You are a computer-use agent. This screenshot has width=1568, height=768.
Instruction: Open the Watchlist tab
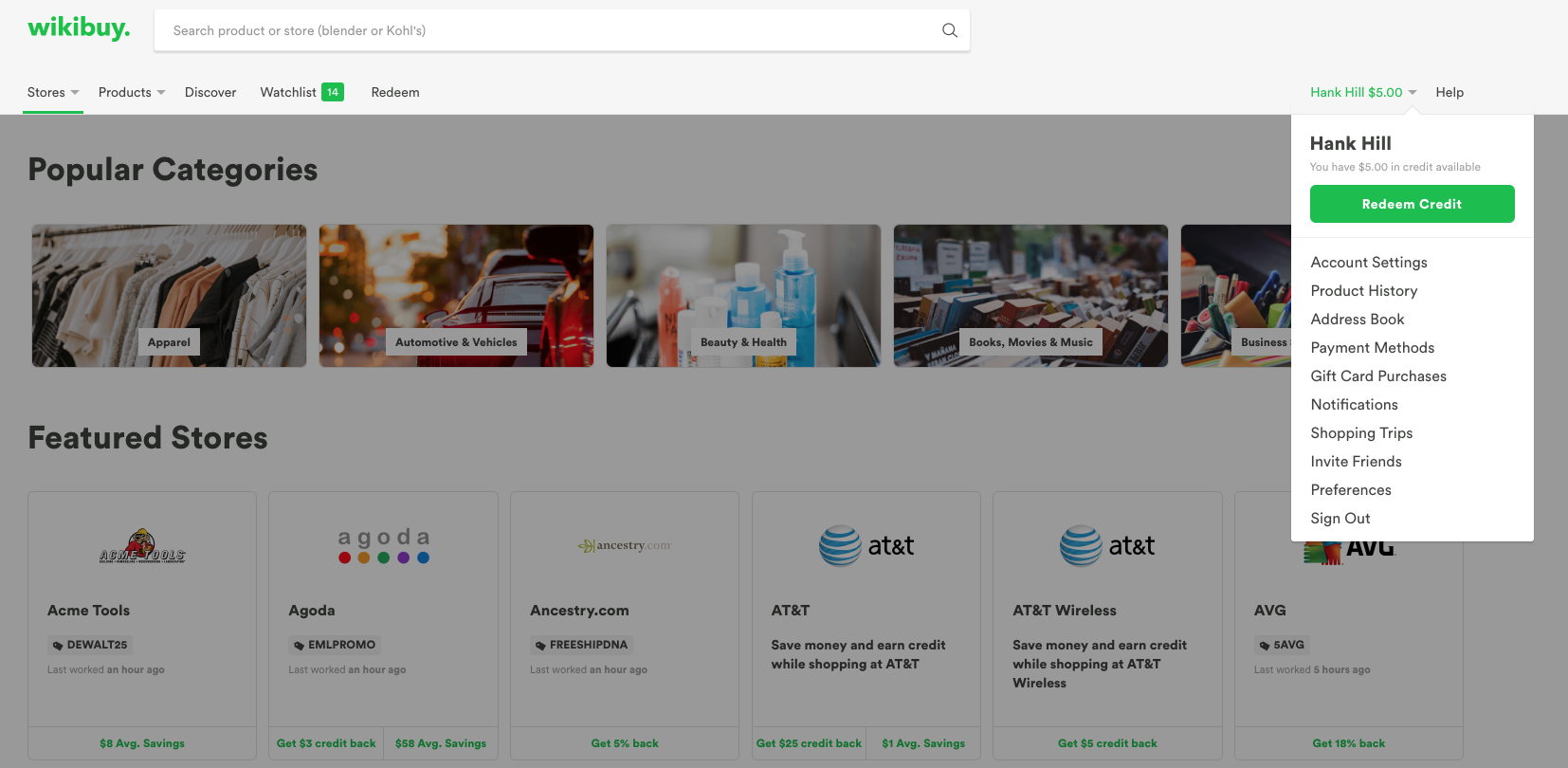[x=288, y=92]
